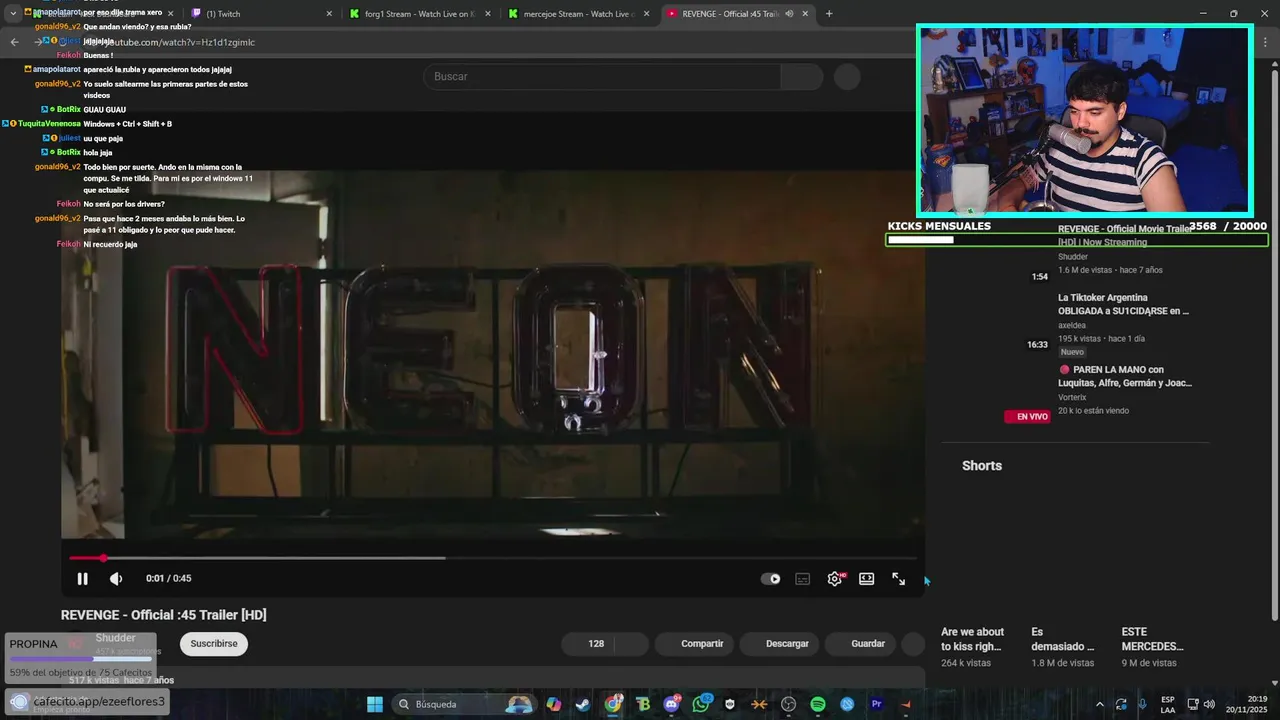The image size is (1280, 720).
Task: Switch to theater mode view
Action: [x=867, y=579]
